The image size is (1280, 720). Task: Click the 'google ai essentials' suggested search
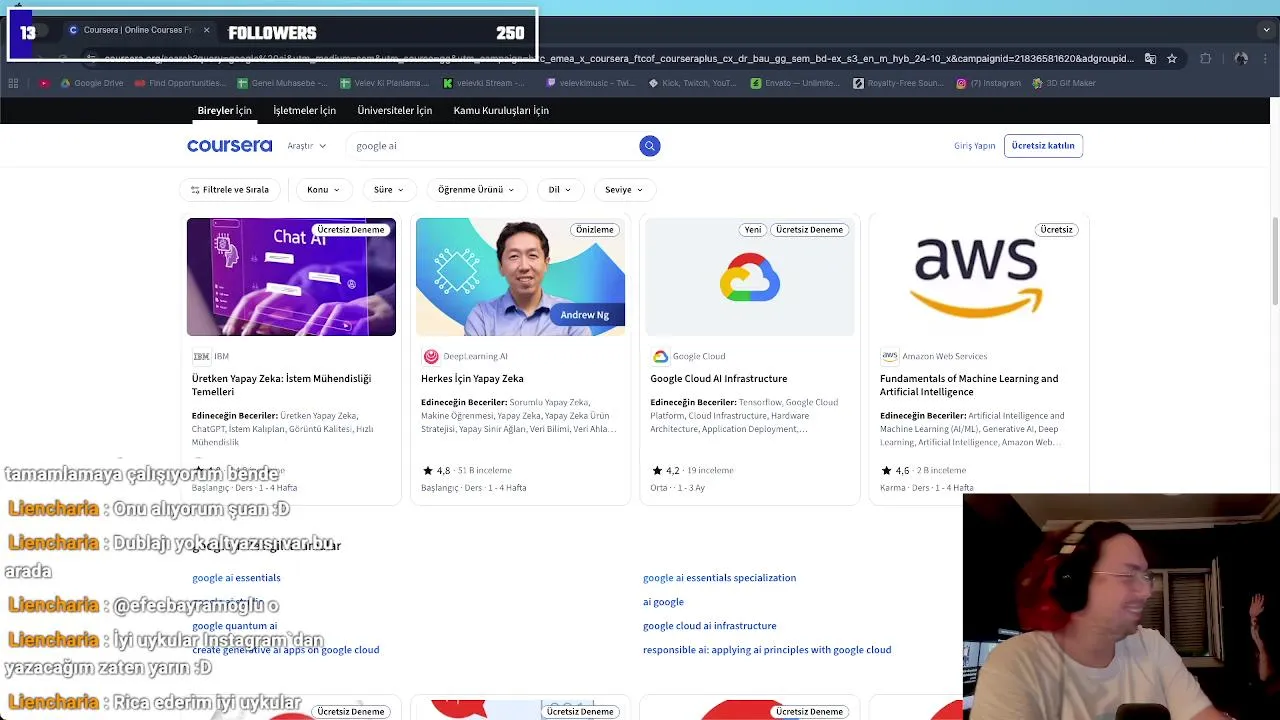236,578
